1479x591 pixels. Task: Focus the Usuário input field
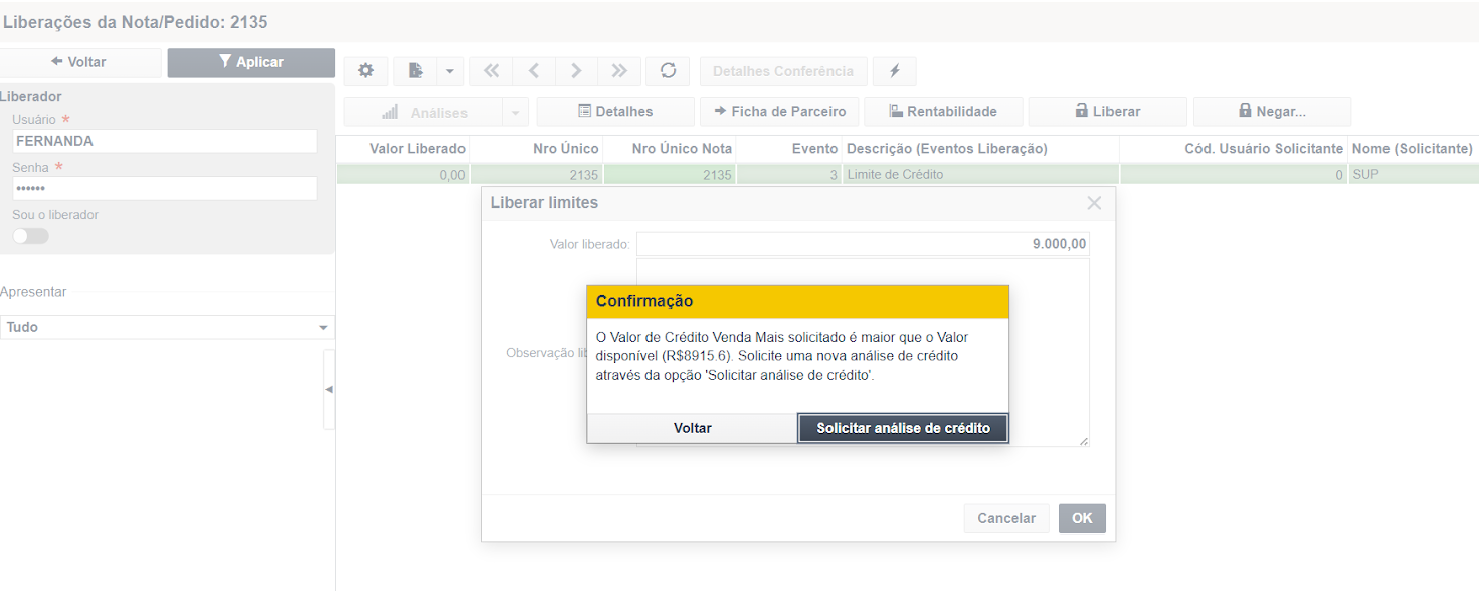click(x=165, y=141)
